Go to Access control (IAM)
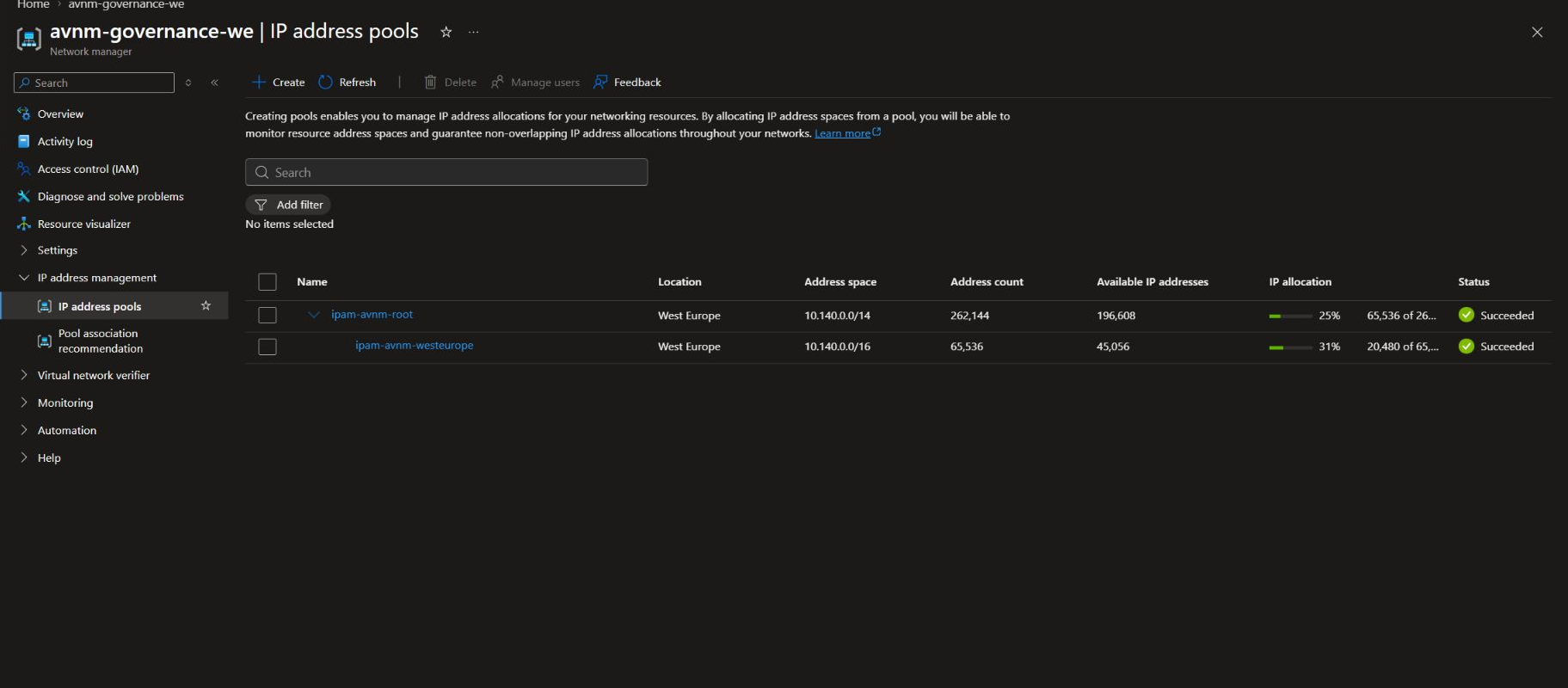Screen dimensions: 1568x688 [88, 169]
